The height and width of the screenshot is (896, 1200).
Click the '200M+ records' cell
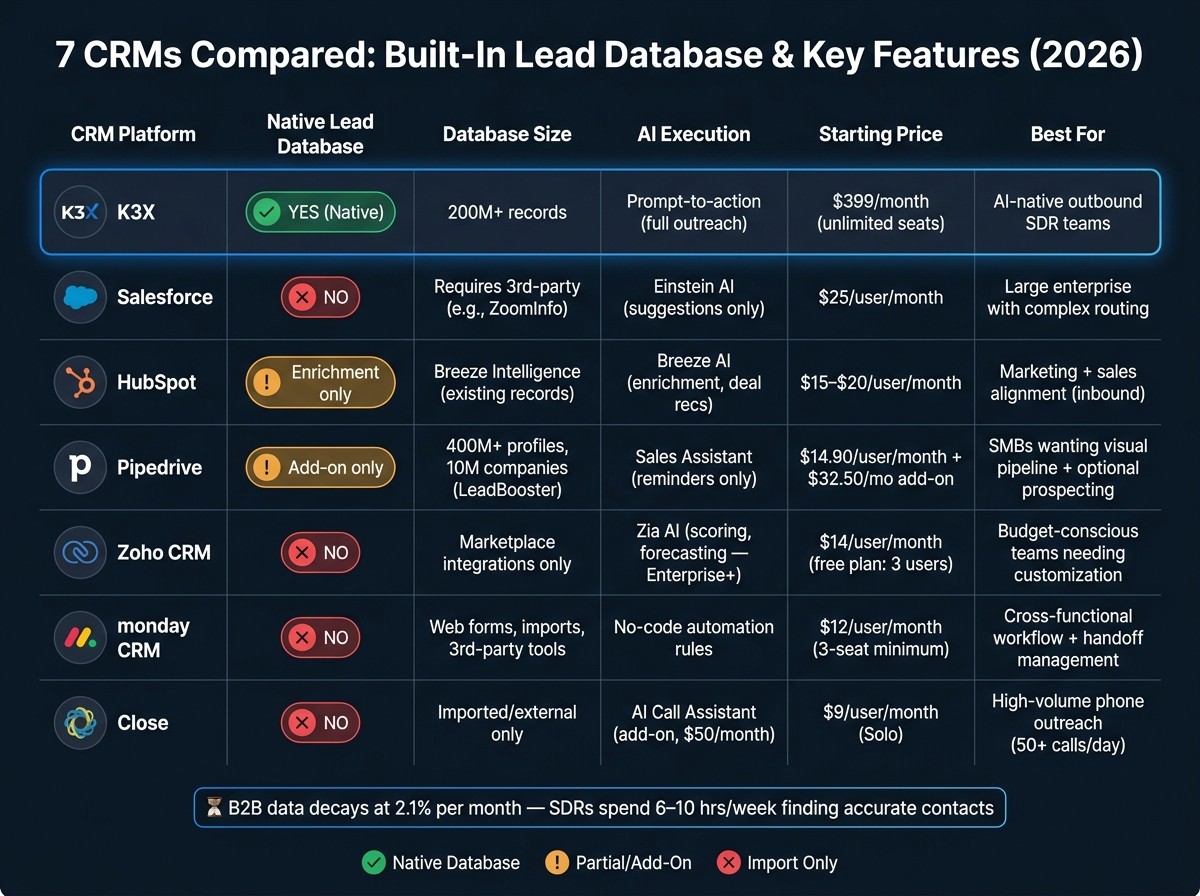pyautogui.click(x=507, y=212)
